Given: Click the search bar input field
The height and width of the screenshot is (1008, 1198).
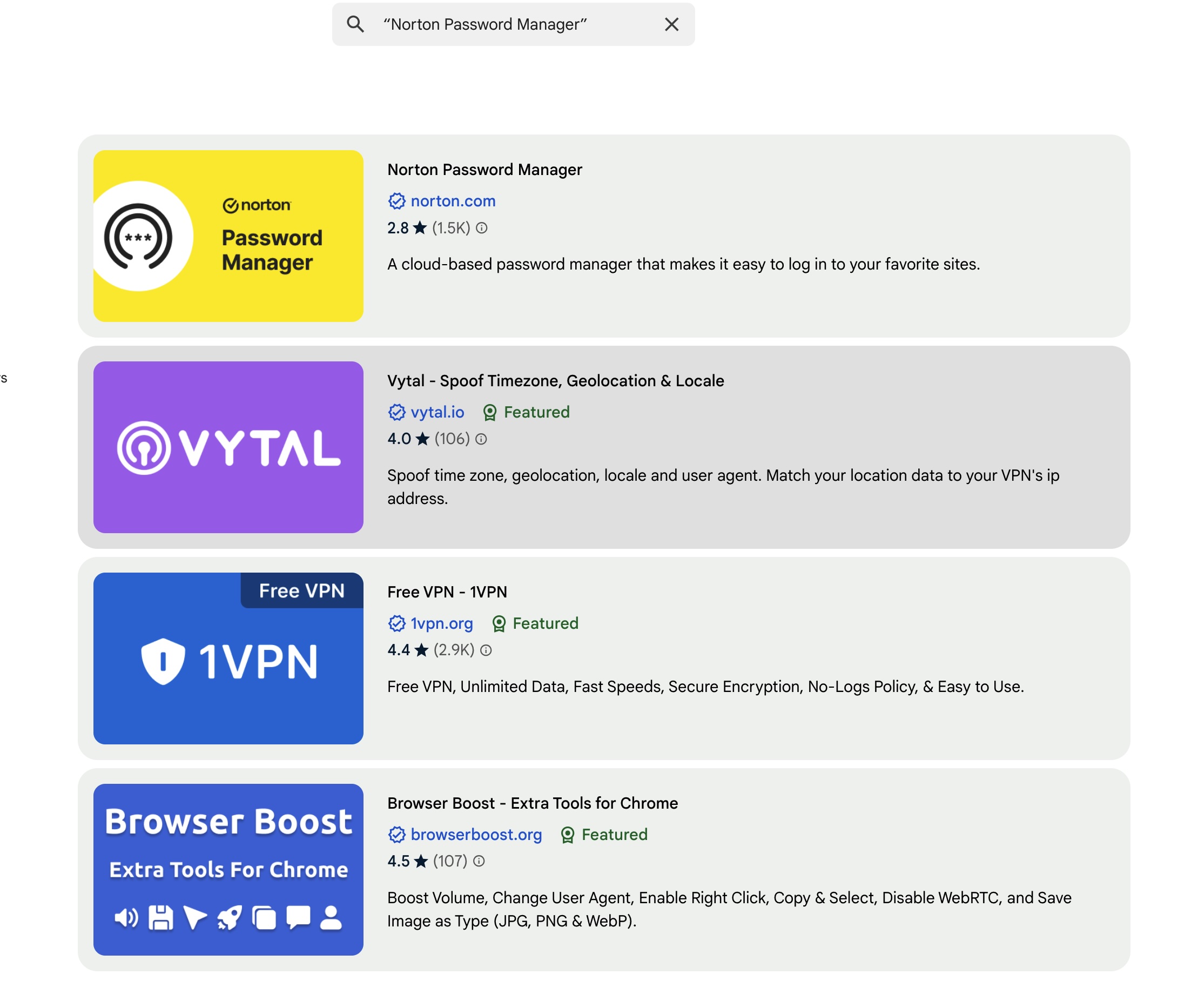Looking at the screenshot, I should pos(511,24).
